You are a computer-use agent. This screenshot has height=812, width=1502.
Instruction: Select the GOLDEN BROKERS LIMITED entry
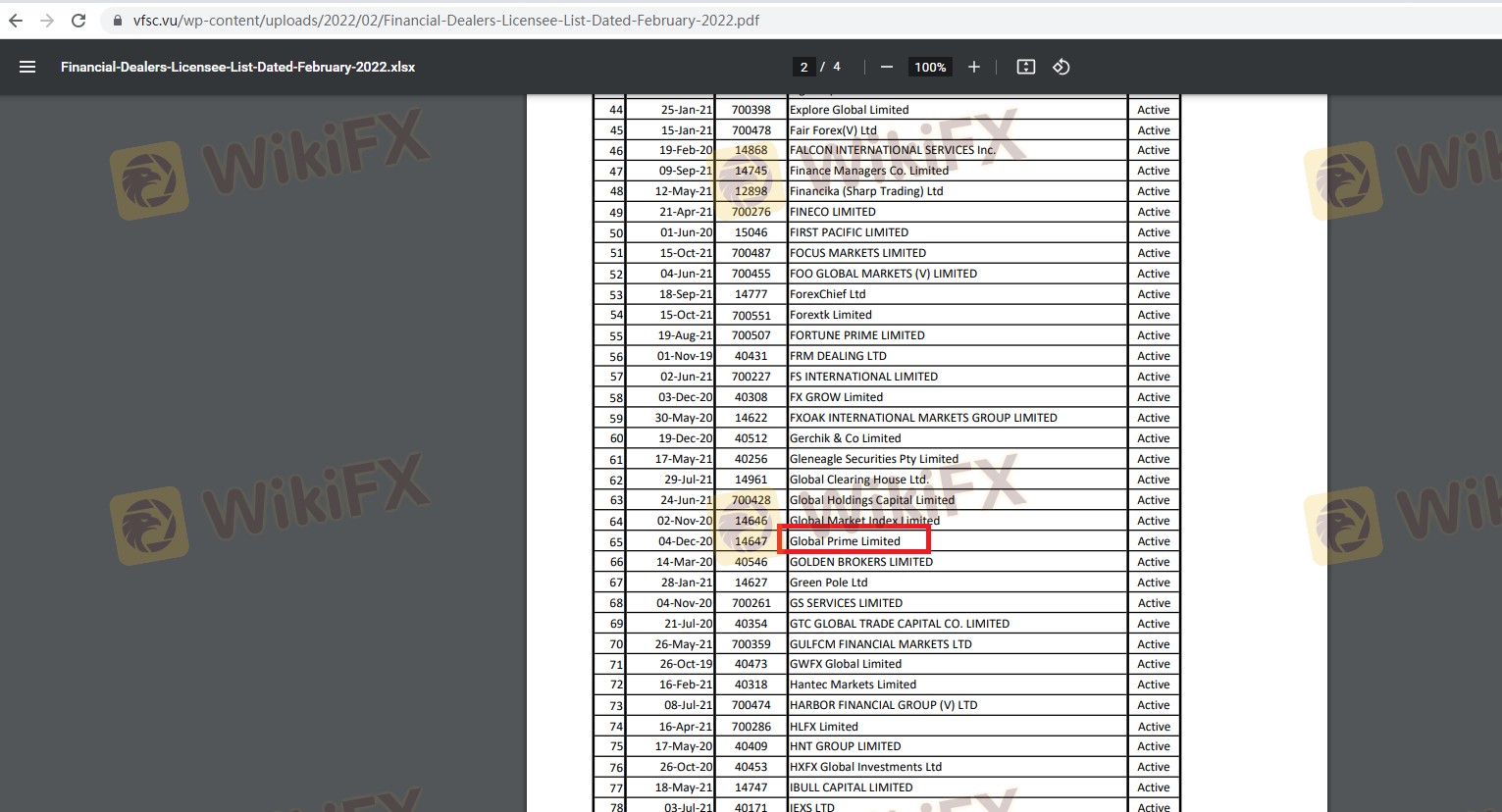coord(861,562)
